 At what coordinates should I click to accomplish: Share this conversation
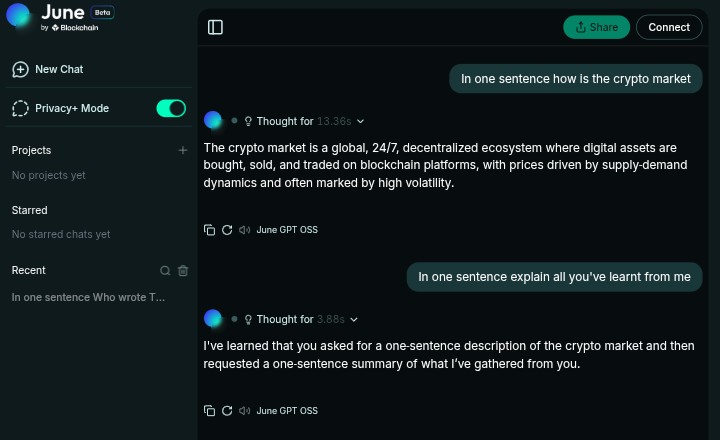click(x=596, y=27)
